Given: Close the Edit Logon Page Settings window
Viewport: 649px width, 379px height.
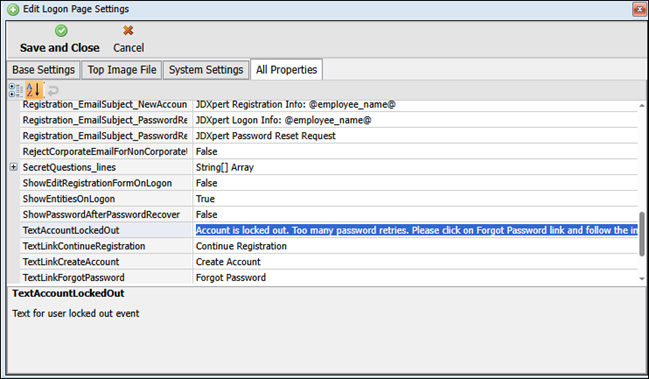Looking at the screenshot, I should coord(639,9).
